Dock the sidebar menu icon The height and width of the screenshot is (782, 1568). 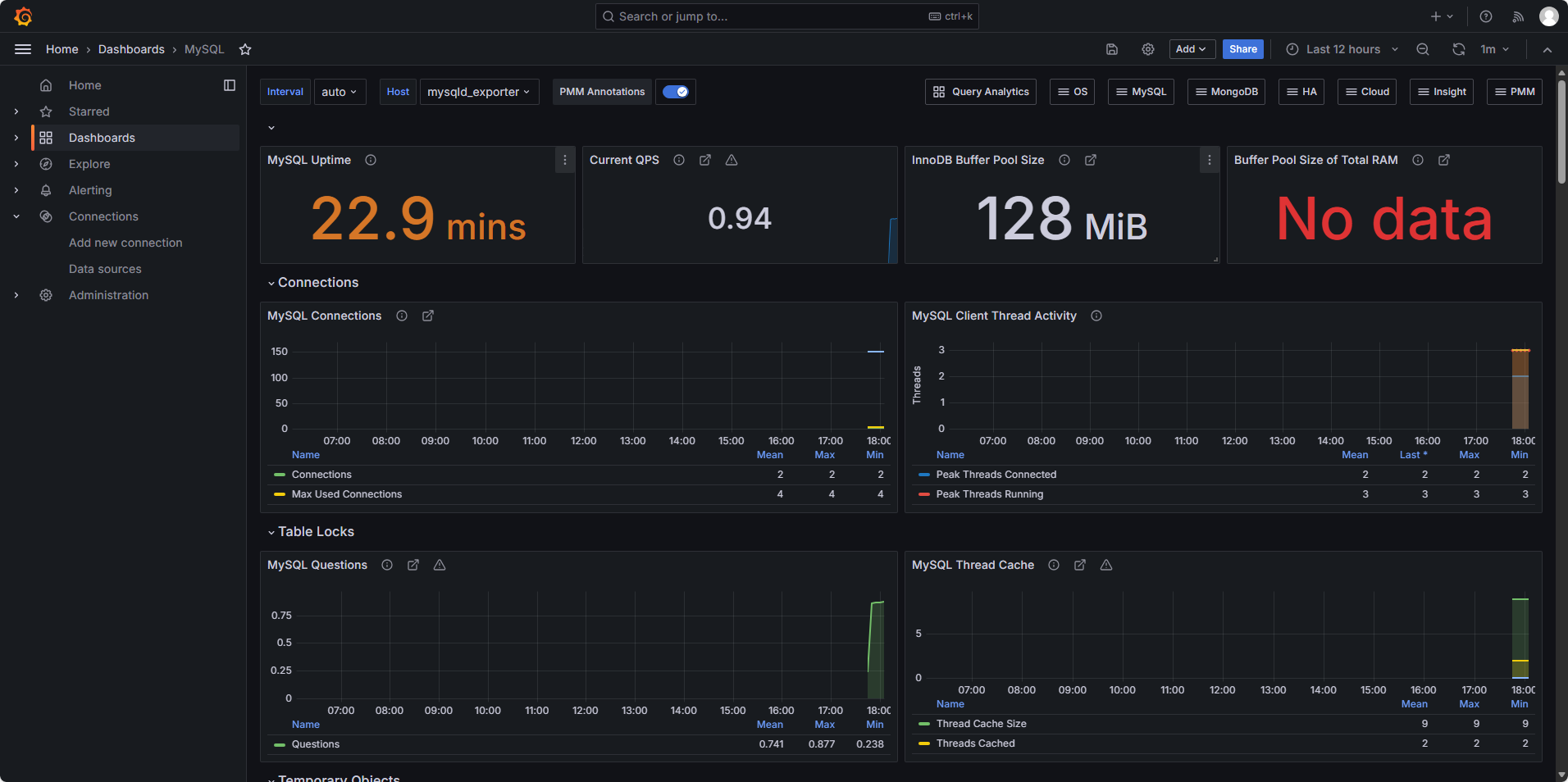pyautogui.click(x=230, y=85)
